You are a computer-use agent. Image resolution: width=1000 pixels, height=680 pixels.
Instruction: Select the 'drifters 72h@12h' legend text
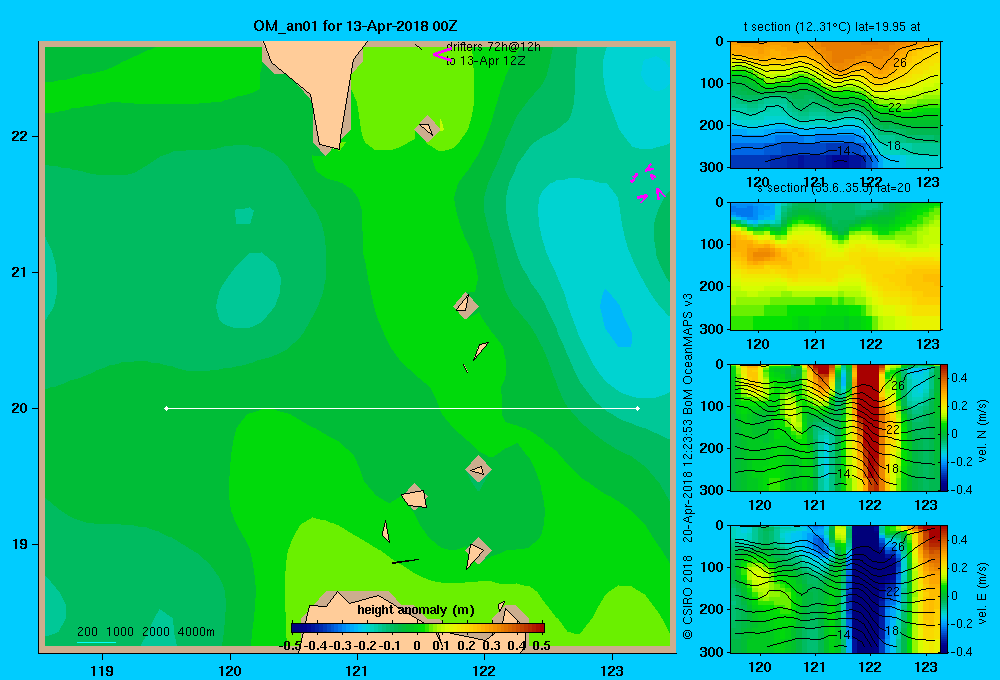pyautogui.click(x=493, y=47)
